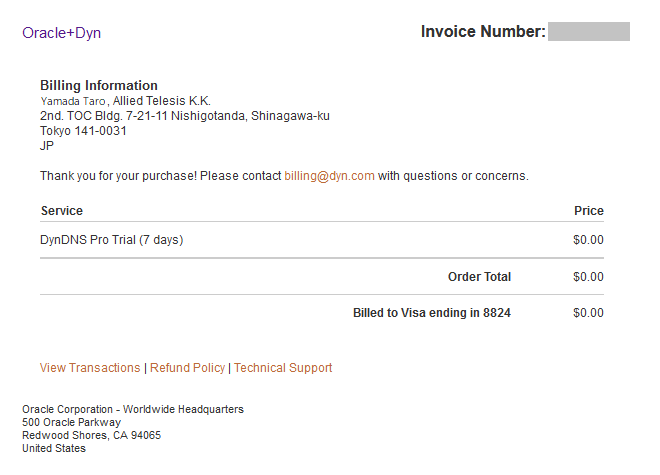Click the Service column header
The image size is (660, 475).
click(62, 211)
